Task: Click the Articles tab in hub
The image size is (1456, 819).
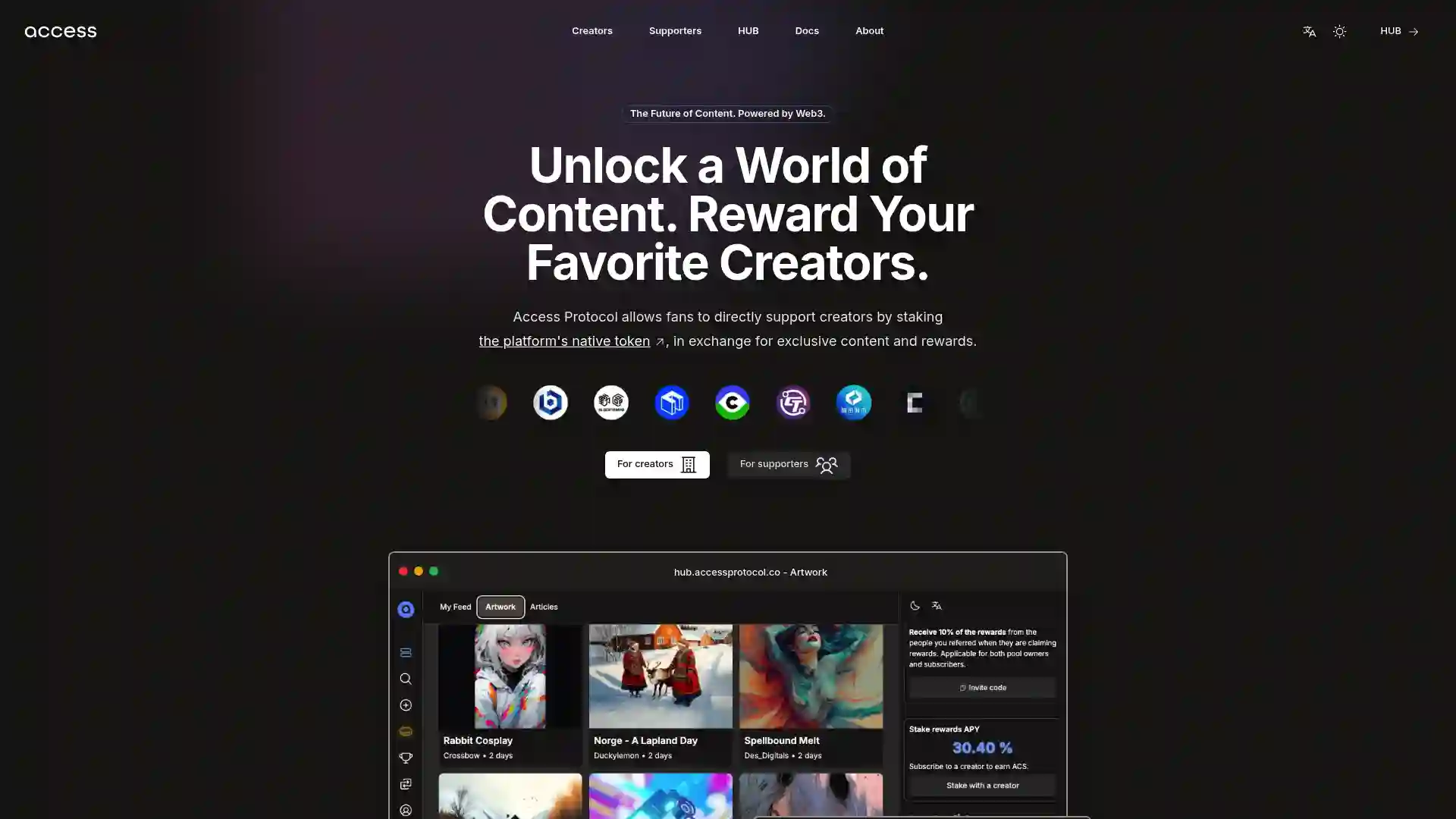Action: click(x=544, y=607)
